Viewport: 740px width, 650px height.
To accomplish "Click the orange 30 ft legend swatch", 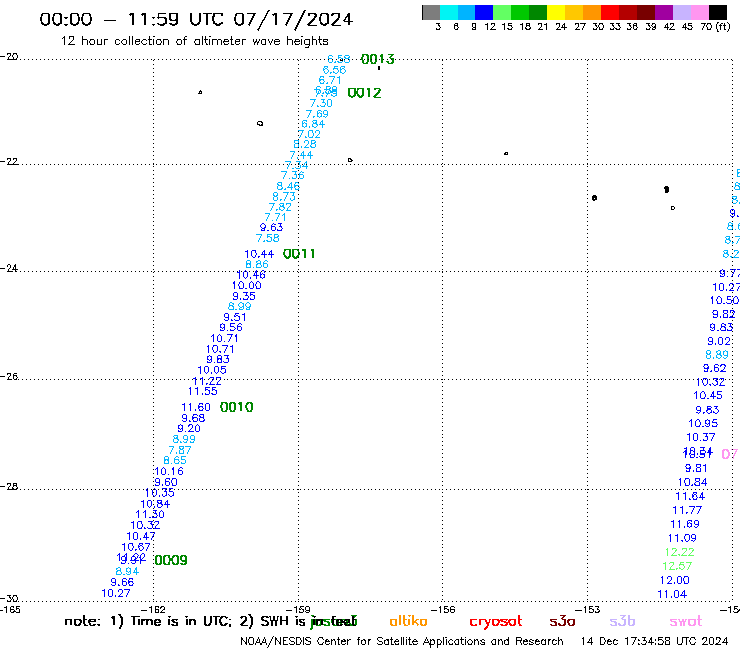I will pos(592,12).
